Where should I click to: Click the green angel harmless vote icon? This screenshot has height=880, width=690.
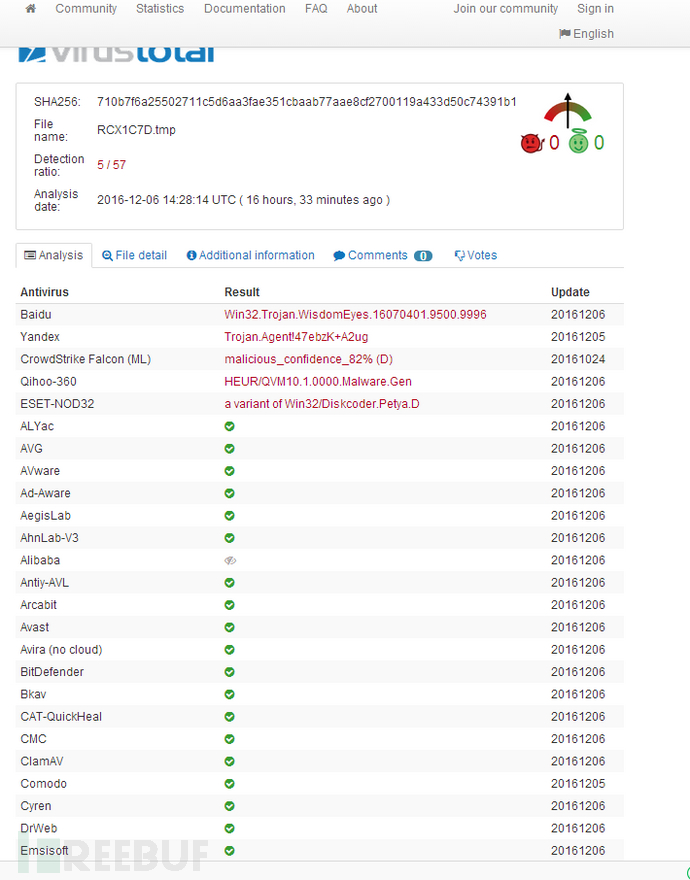coord(578,143)
